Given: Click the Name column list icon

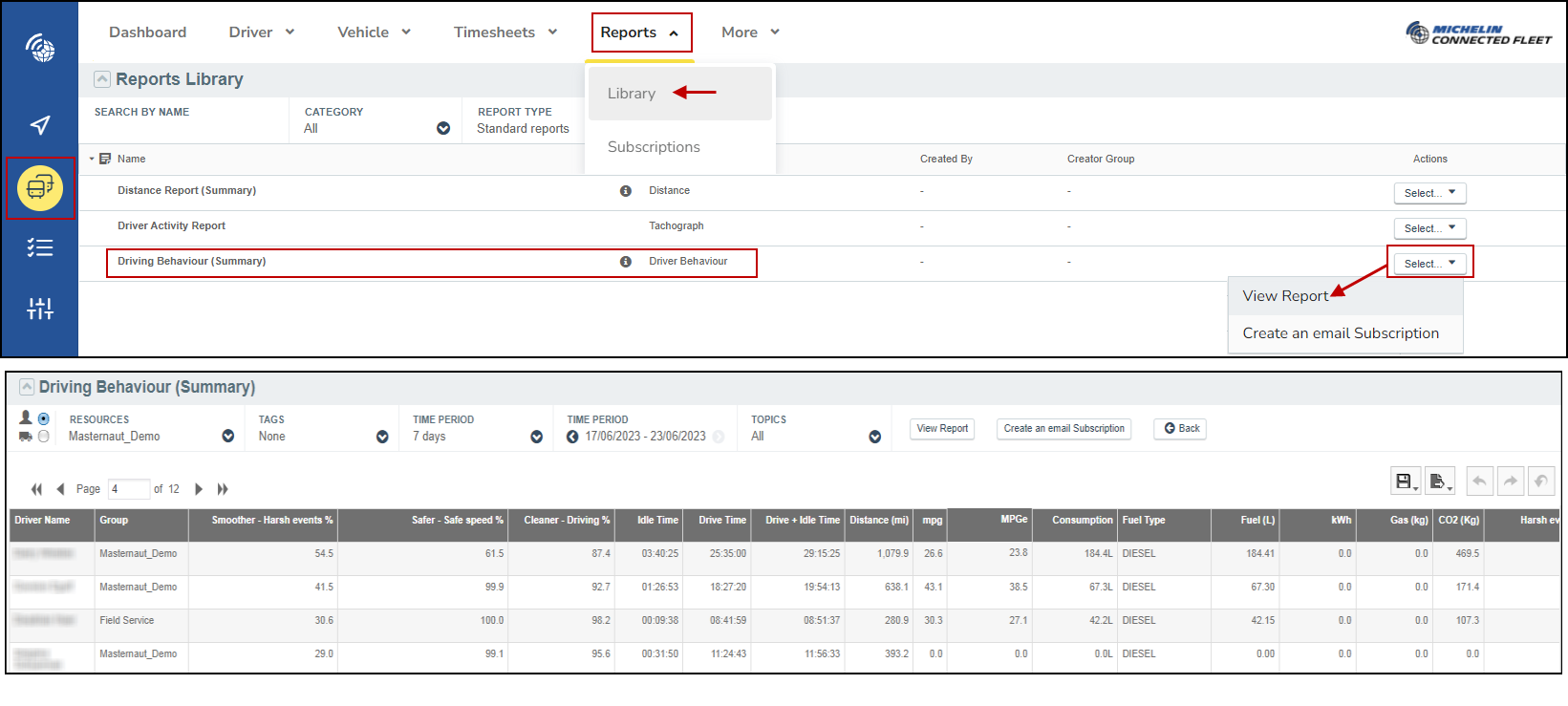Looking at the screenshot, I should pyautogui.click(x=105, y=159).
